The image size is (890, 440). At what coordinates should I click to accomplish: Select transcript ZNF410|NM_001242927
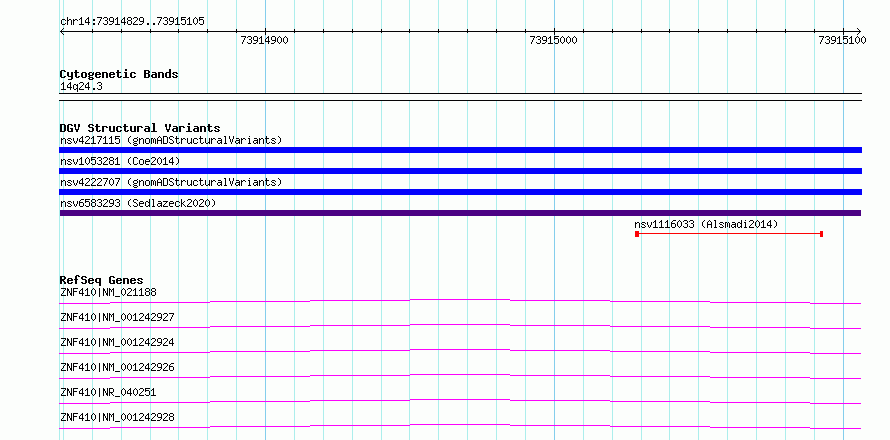tap(117, 317)
